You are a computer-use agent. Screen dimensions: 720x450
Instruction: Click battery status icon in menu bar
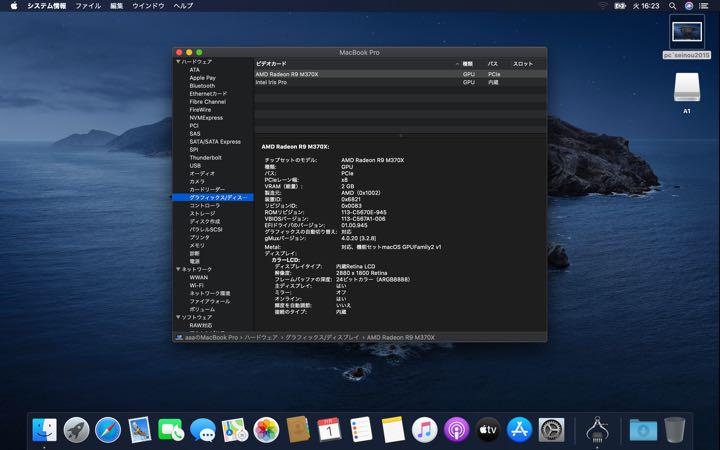[x=620, y=6]
